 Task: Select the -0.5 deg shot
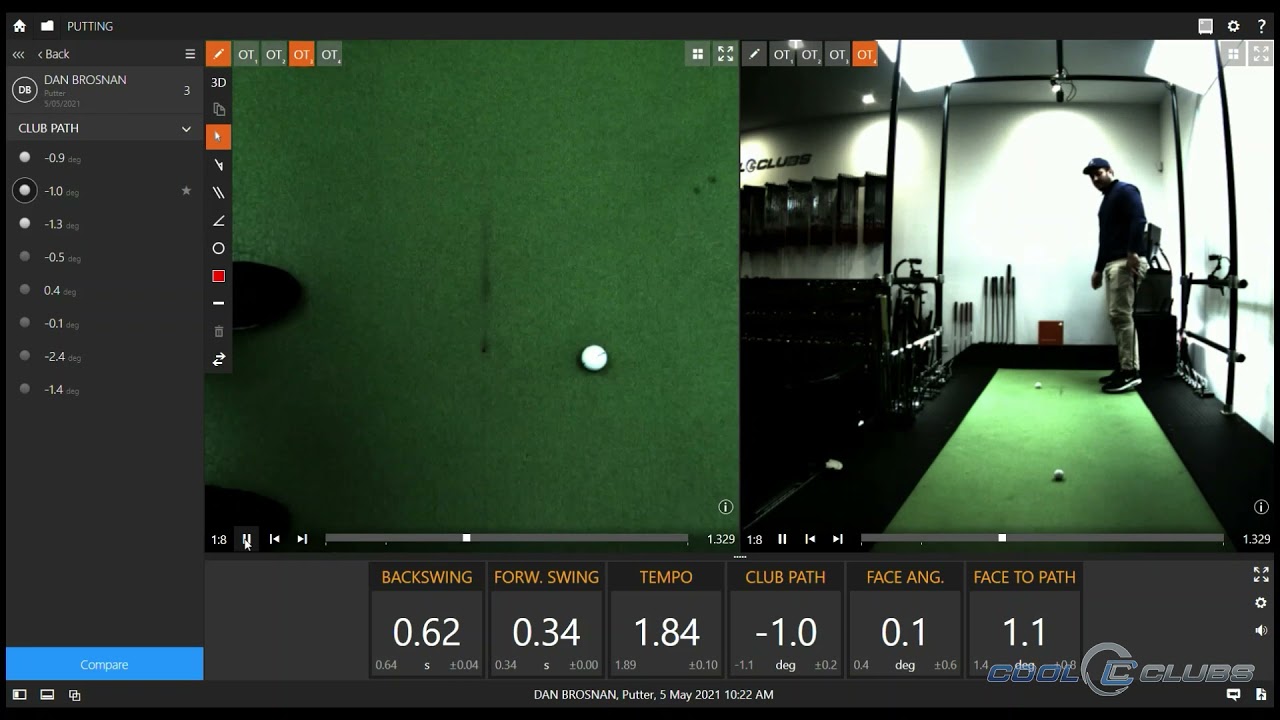[104, 257]
